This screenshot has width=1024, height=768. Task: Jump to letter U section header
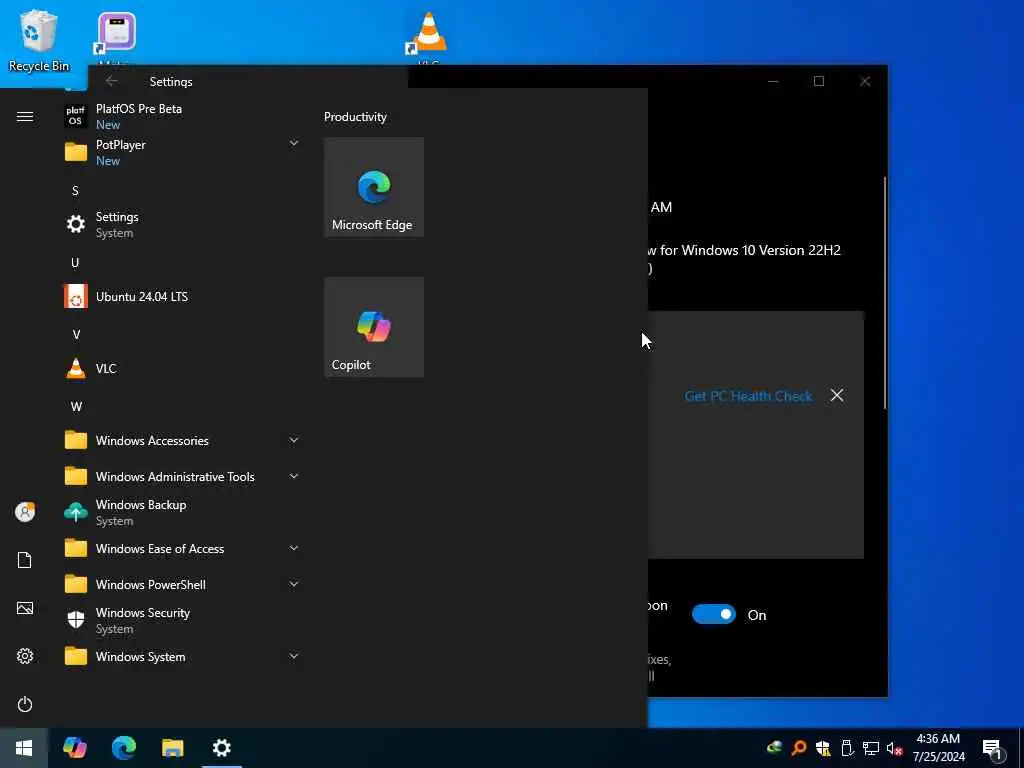pyautogui.click(x=75, y=263)
